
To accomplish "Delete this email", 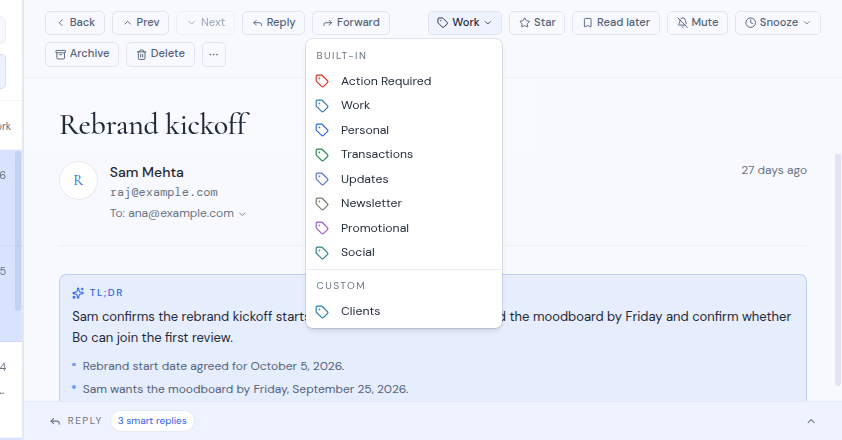I will click(160, 54).
